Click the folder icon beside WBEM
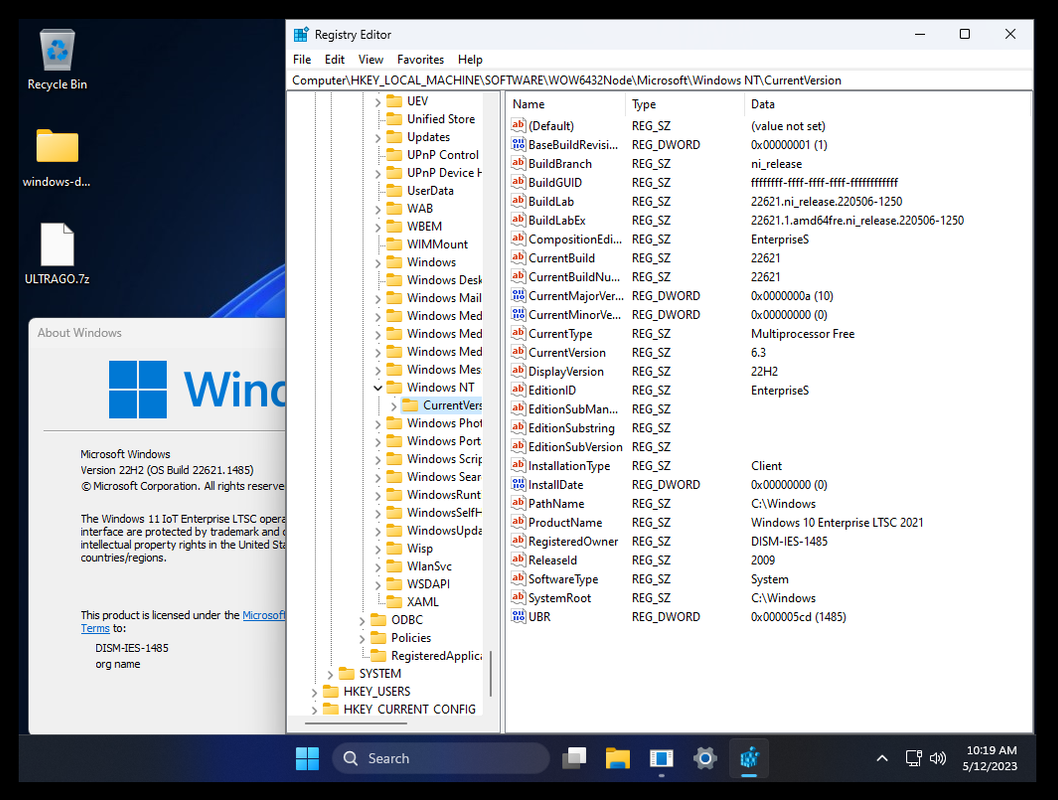This screenshot has width=1058, height=800. [x=394, y=226]
